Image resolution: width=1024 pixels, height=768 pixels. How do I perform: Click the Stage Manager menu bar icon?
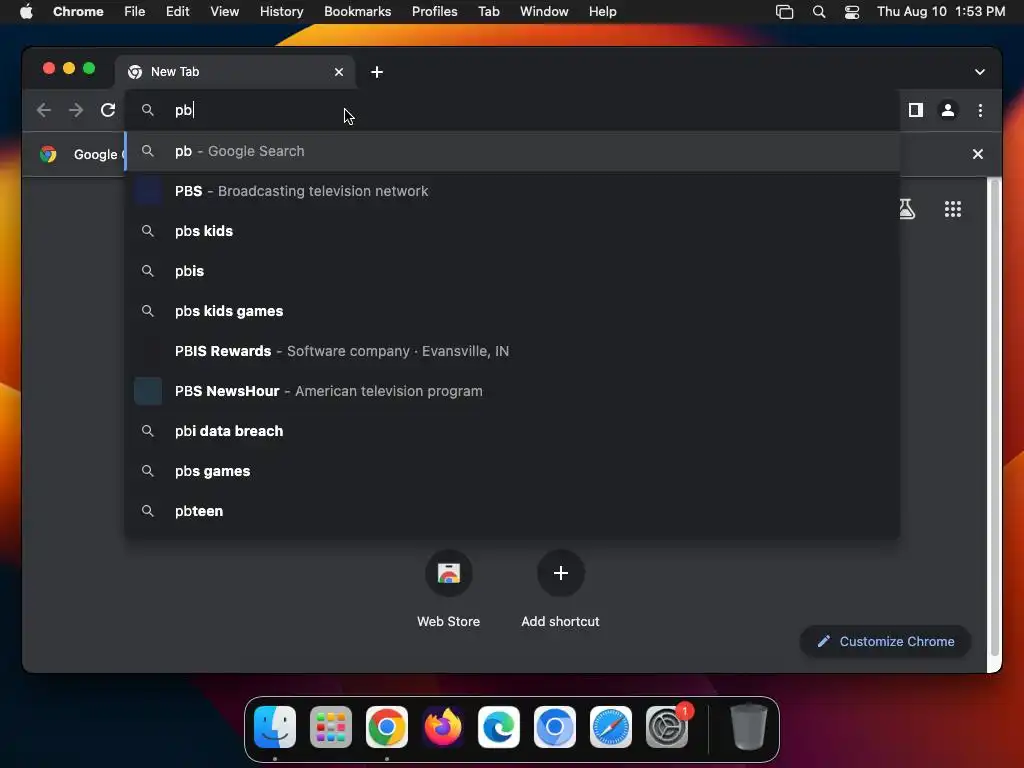point(784,11)
